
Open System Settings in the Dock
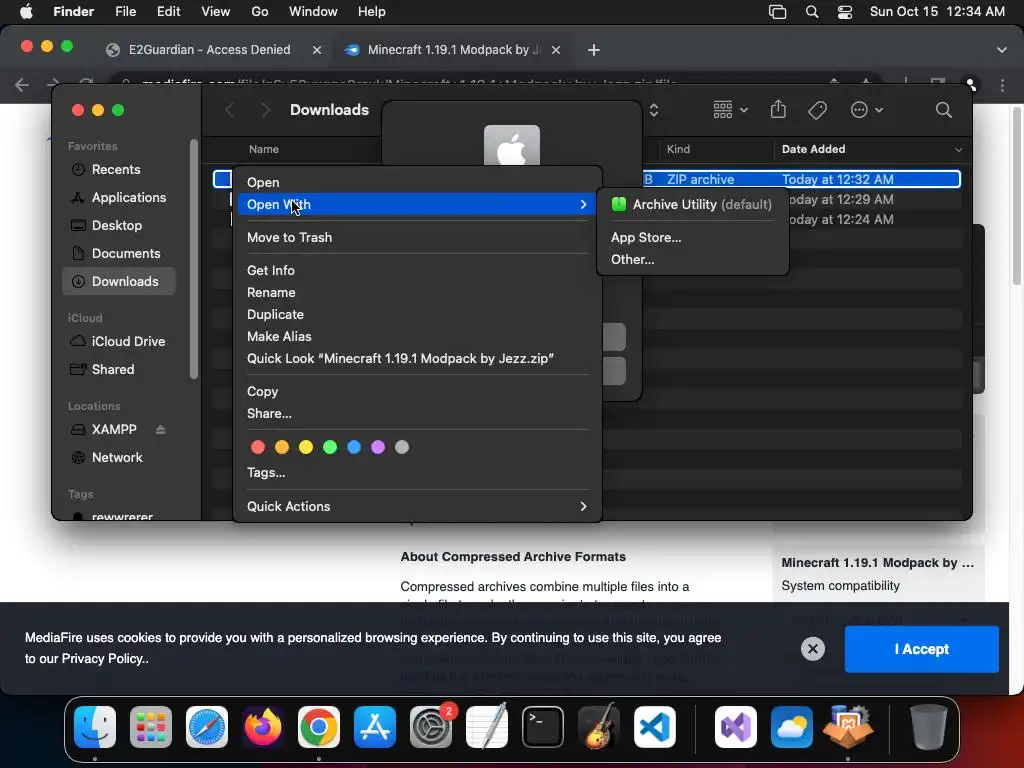pos(431,727)
